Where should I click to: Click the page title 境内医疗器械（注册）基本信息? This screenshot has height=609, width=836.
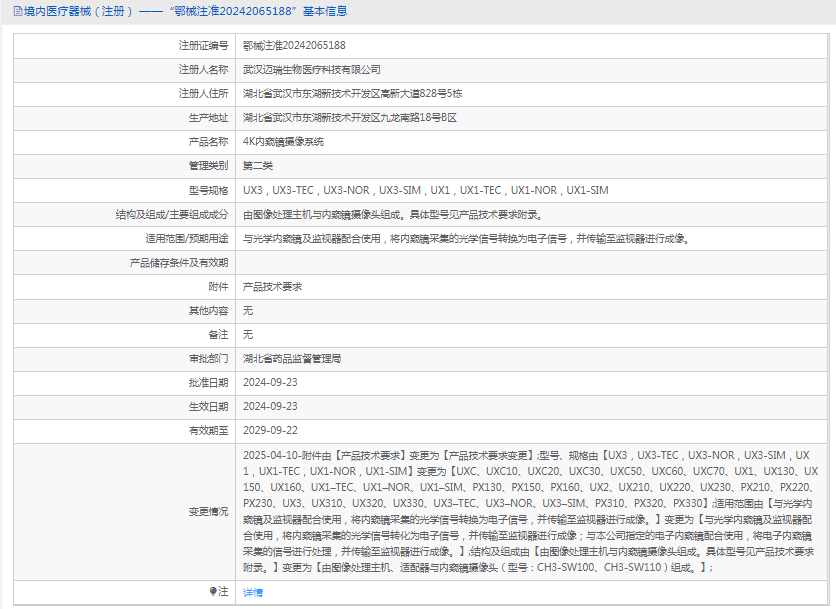pyautogui.click(x=186, y=11)
